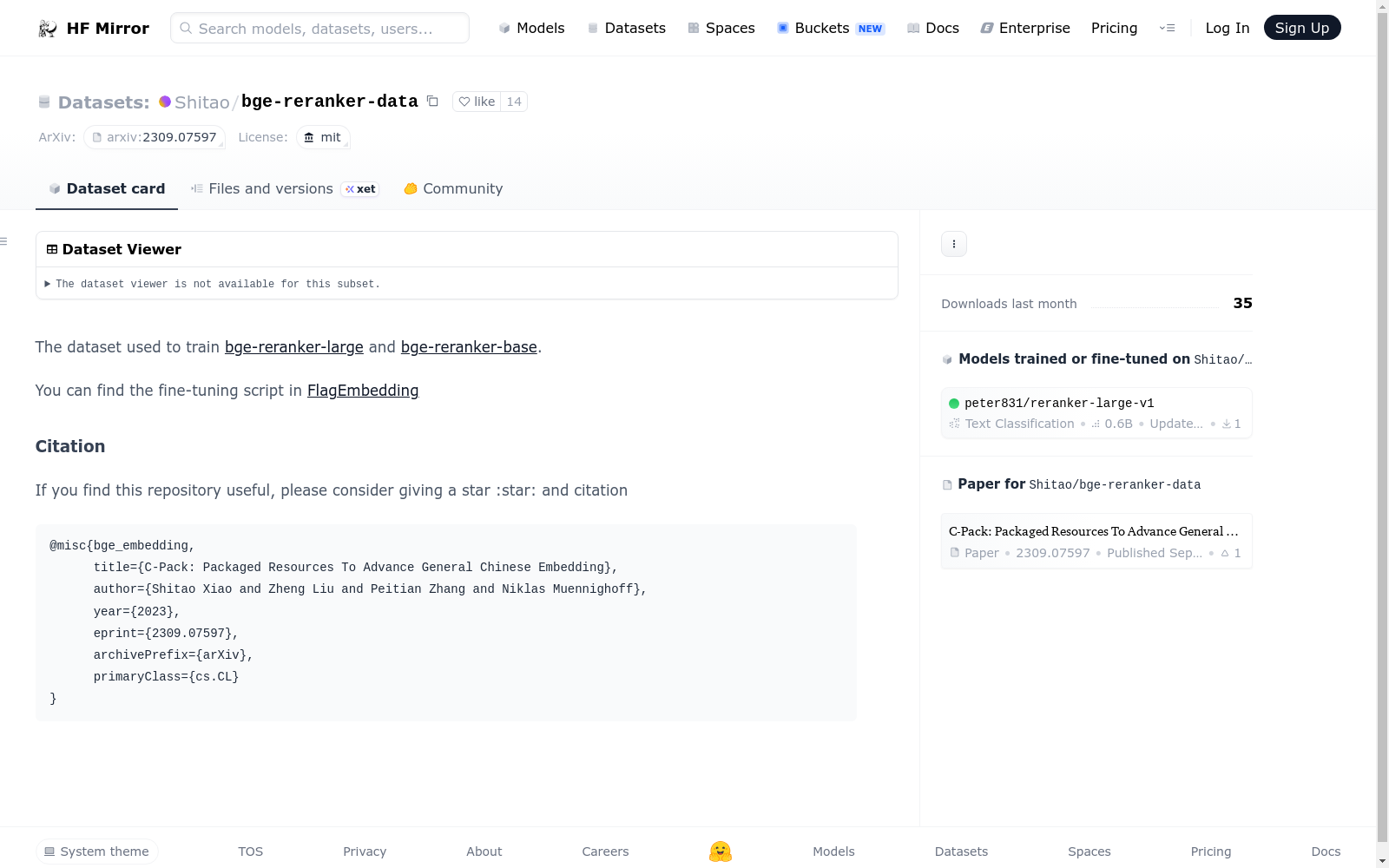The width and height of the screenshot is (1389, 868).
Task: Open the FlagEmbedding link
Action: 363,391
